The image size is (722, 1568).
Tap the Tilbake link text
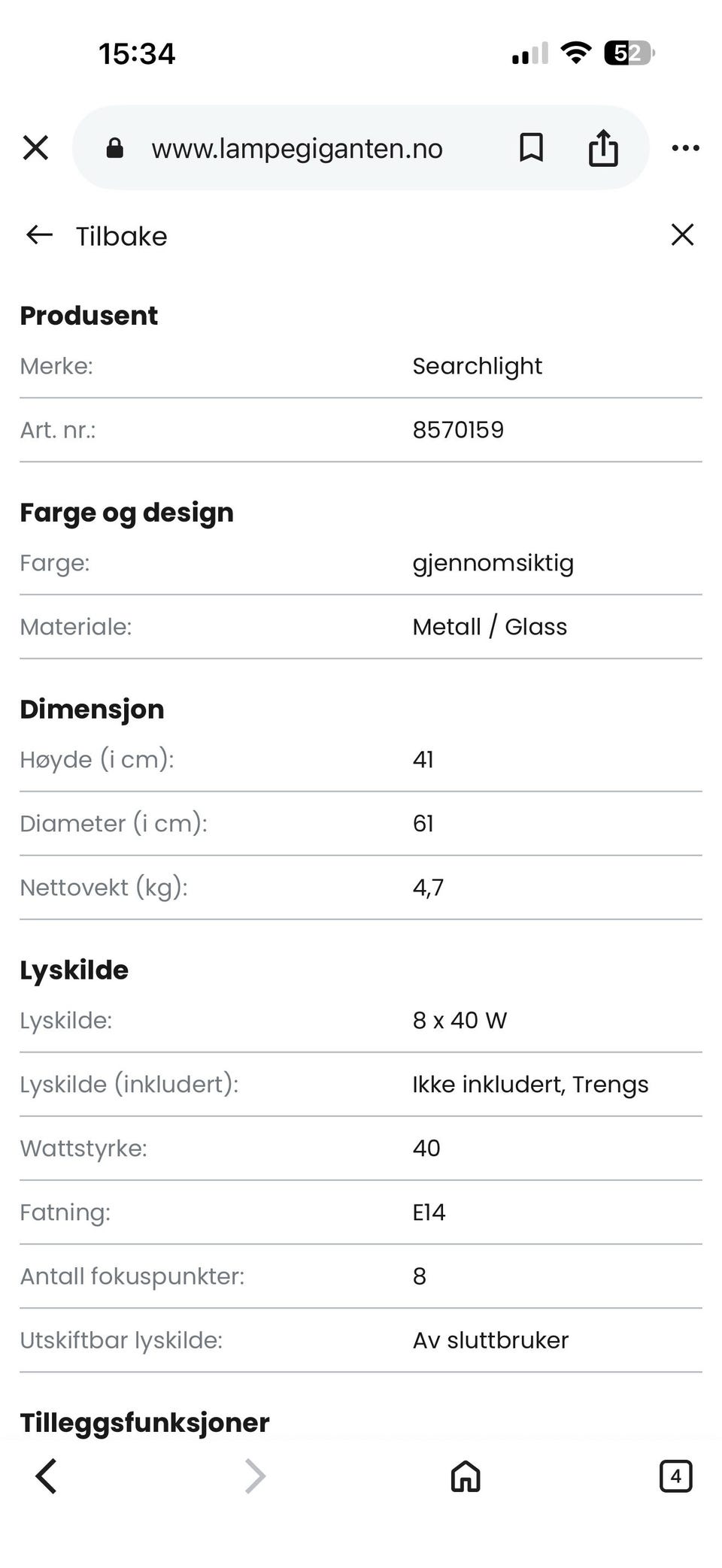[121, 236]
